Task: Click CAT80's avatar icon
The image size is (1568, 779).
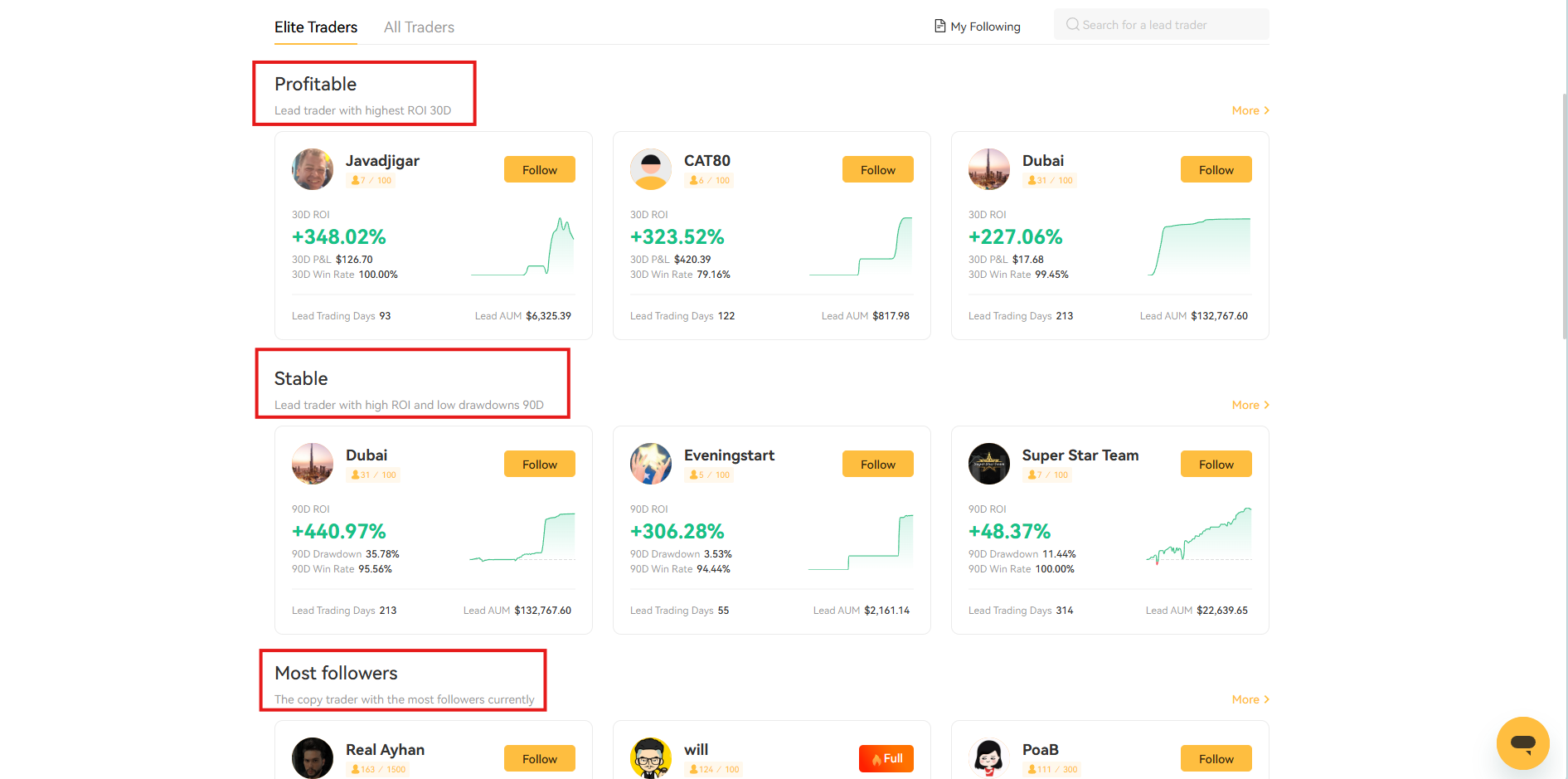Action: click(651, 169)
